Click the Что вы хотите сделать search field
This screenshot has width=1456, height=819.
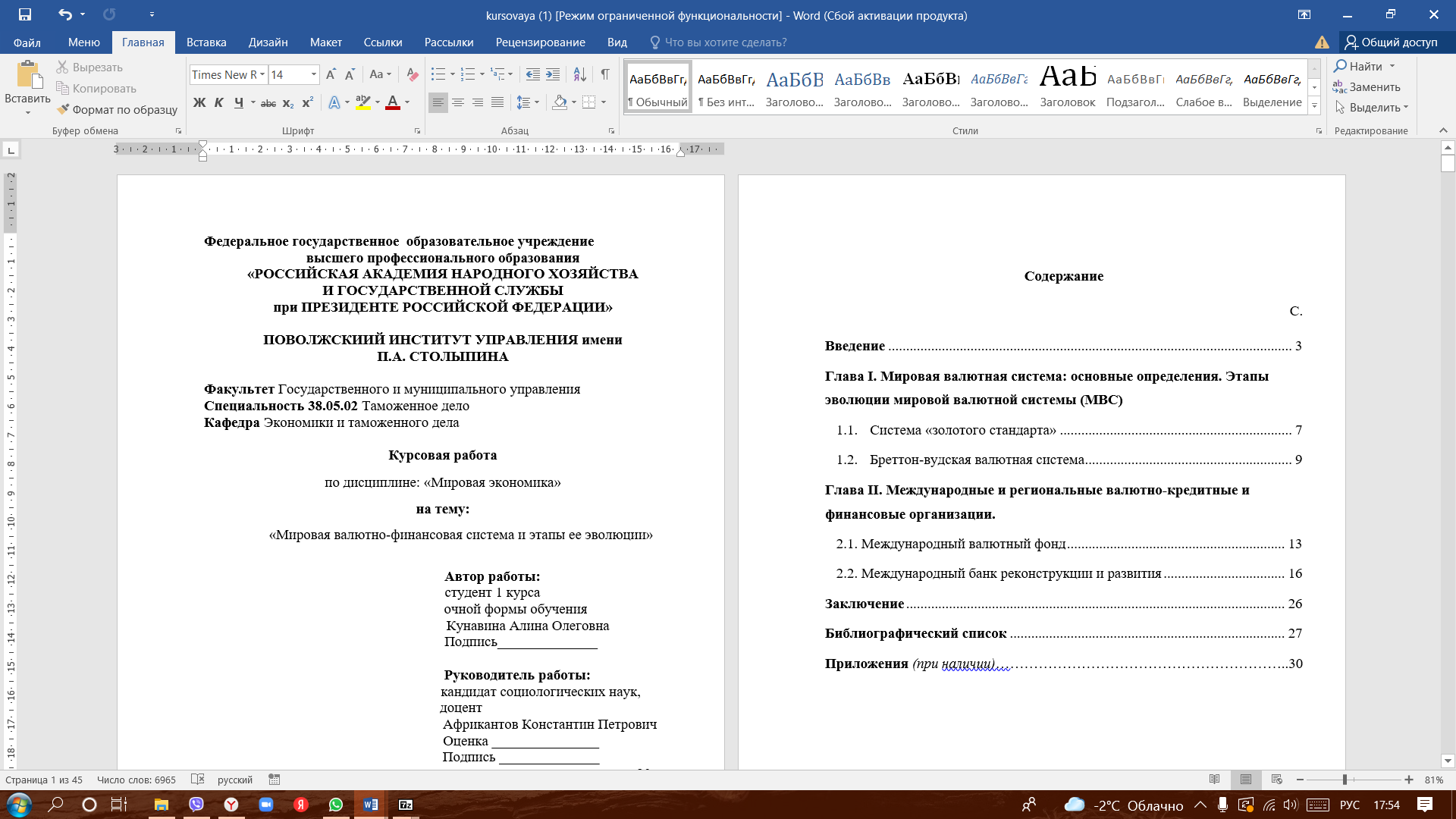point(725,42)
